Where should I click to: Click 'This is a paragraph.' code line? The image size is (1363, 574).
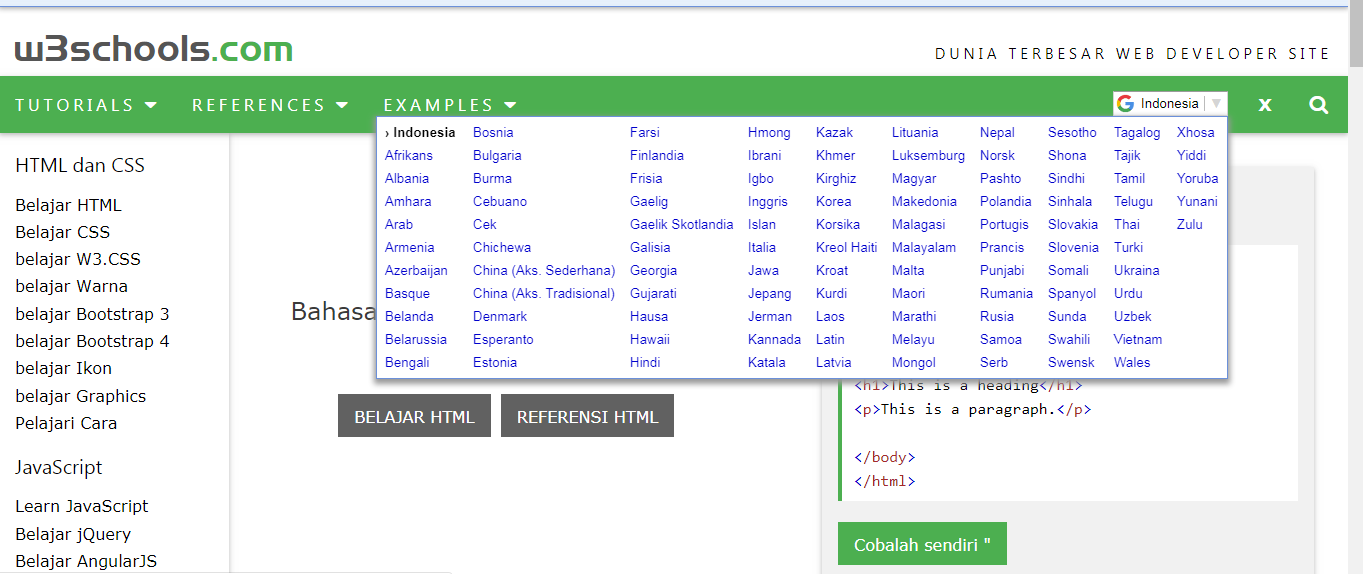(973, 409)
